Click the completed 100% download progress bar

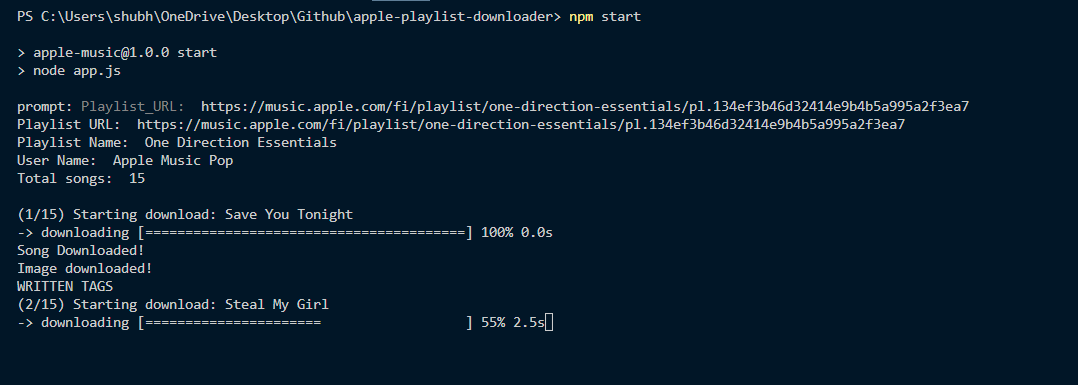coord(305,232)
